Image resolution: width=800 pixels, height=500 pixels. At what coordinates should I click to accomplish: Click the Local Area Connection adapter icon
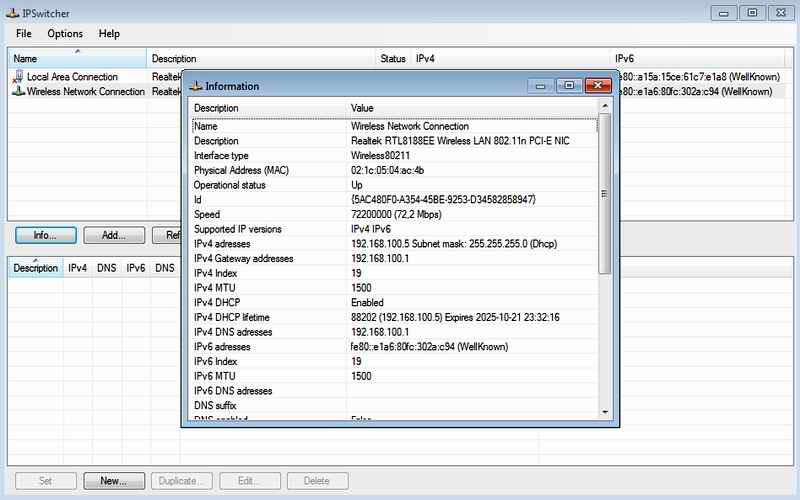pyautogui.click(x=18, y=77)
